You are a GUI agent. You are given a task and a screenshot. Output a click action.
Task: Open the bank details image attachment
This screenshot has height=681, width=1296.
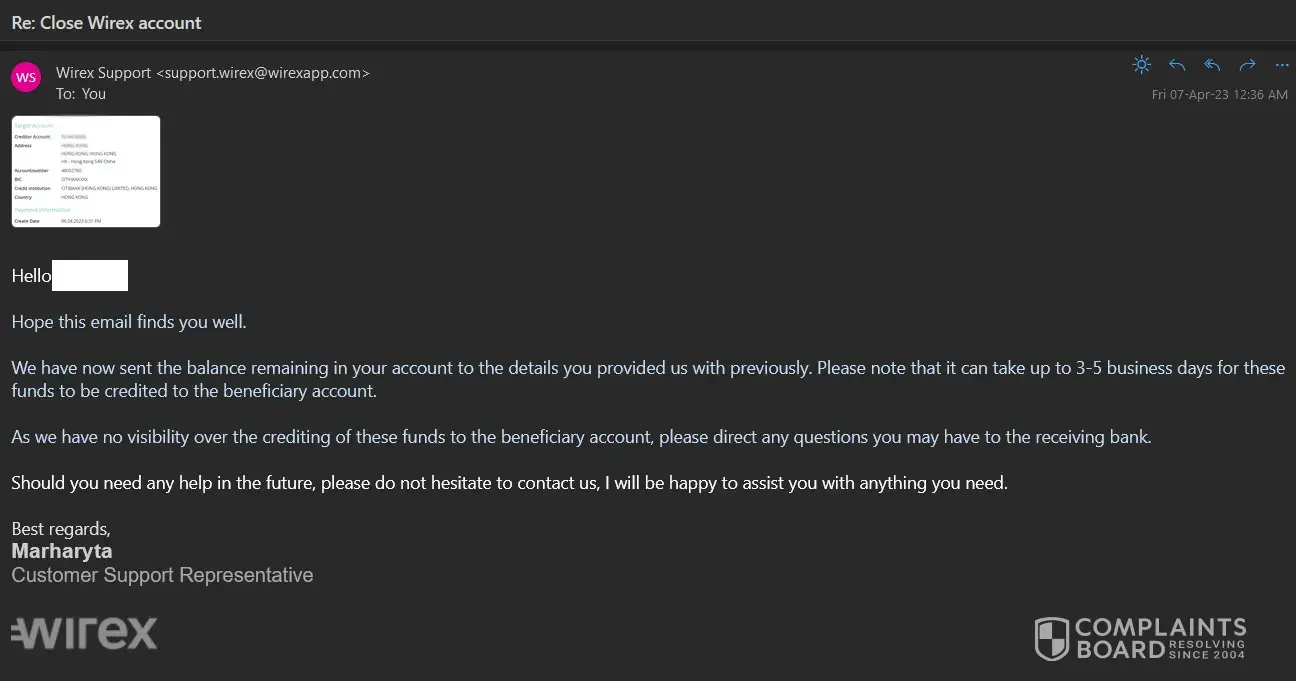[x=86, y=171]
